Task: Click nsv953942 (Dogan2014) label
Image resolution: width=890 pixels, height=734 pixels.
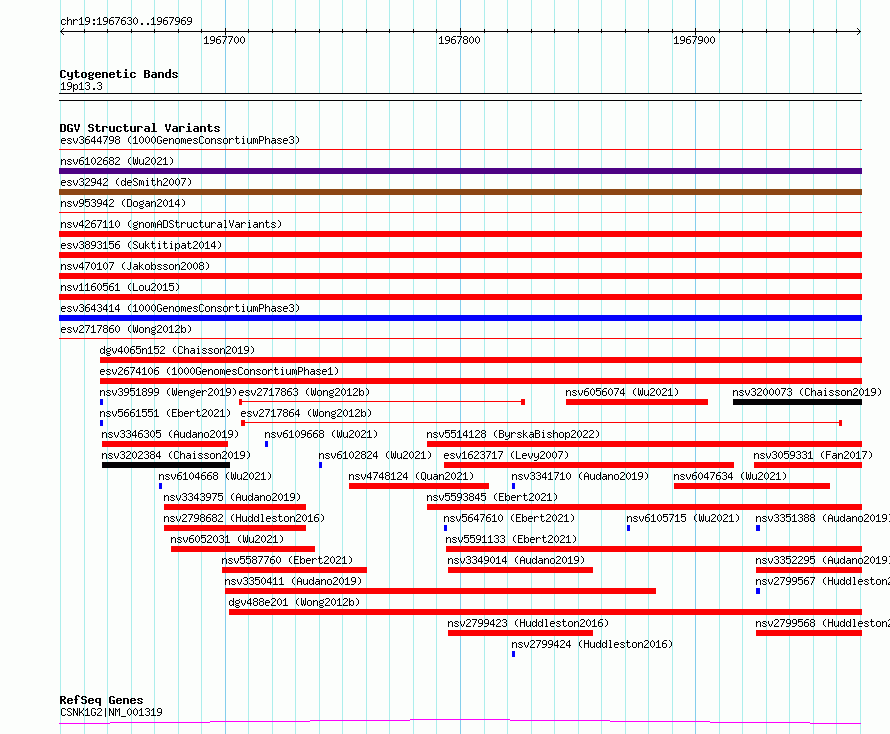Action: coord(123,203)
